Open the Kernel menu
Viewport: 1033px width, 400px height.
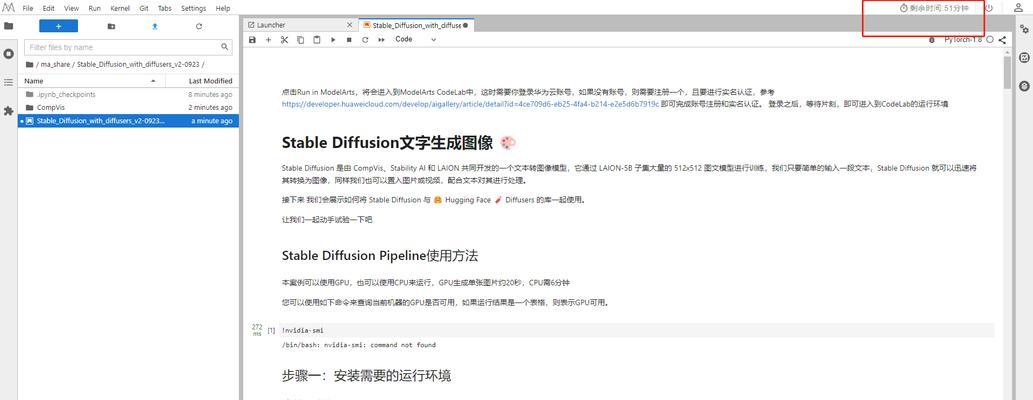(x=120, y=9)
